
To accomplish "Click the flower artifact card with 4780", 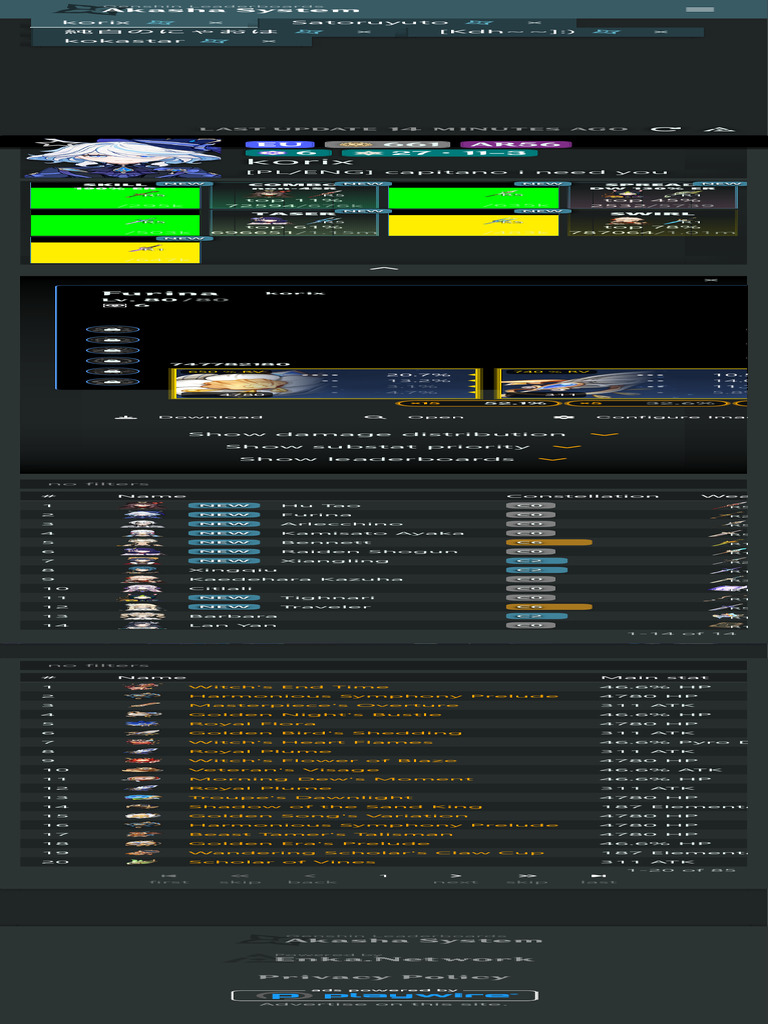I will tap(325, 383).
